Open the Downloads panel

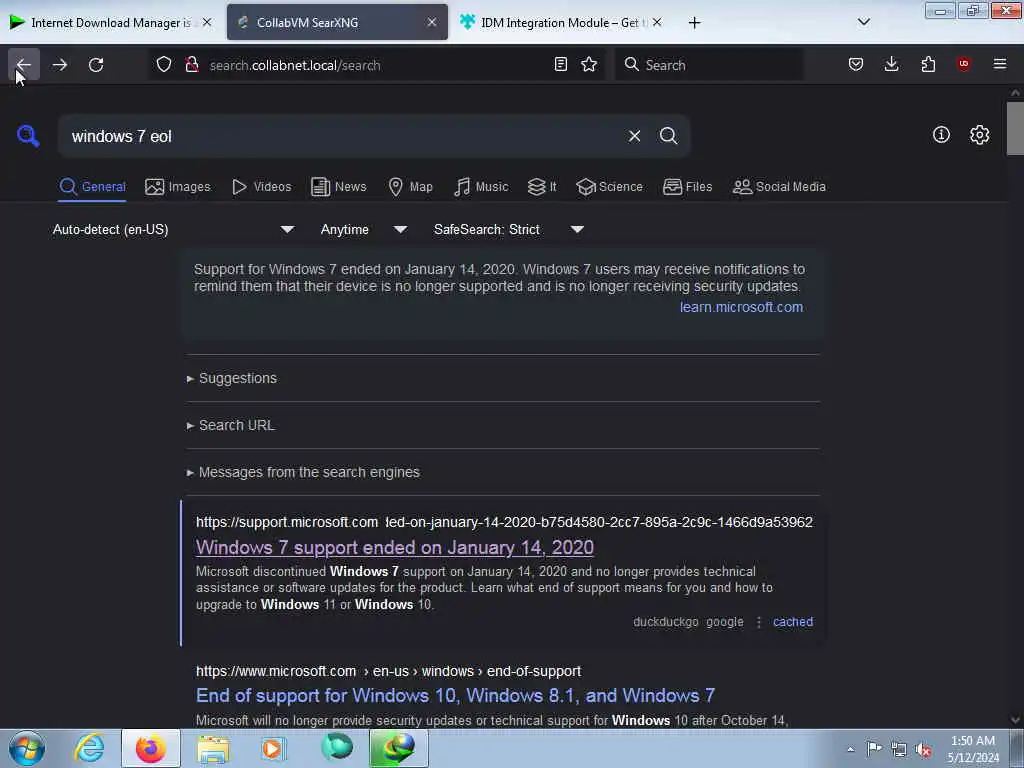891,65
